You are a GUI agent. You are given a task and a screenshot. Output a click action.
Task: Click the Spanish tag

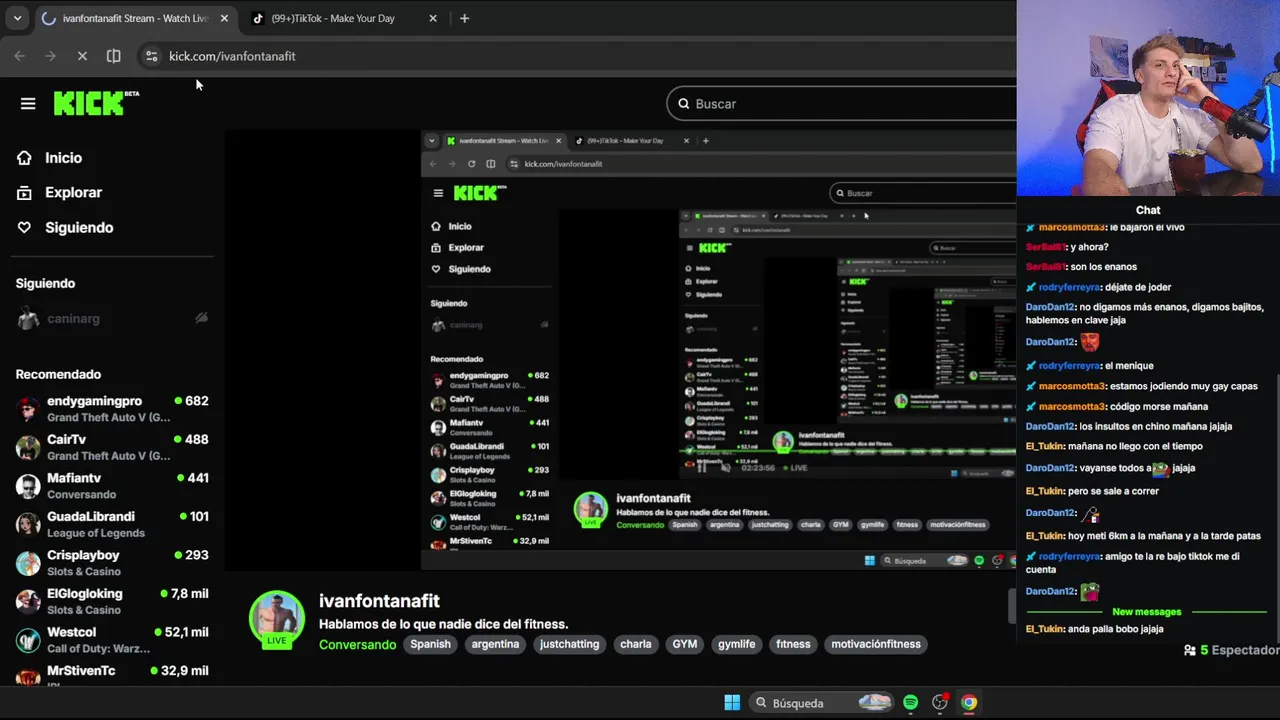pos(430,644)
